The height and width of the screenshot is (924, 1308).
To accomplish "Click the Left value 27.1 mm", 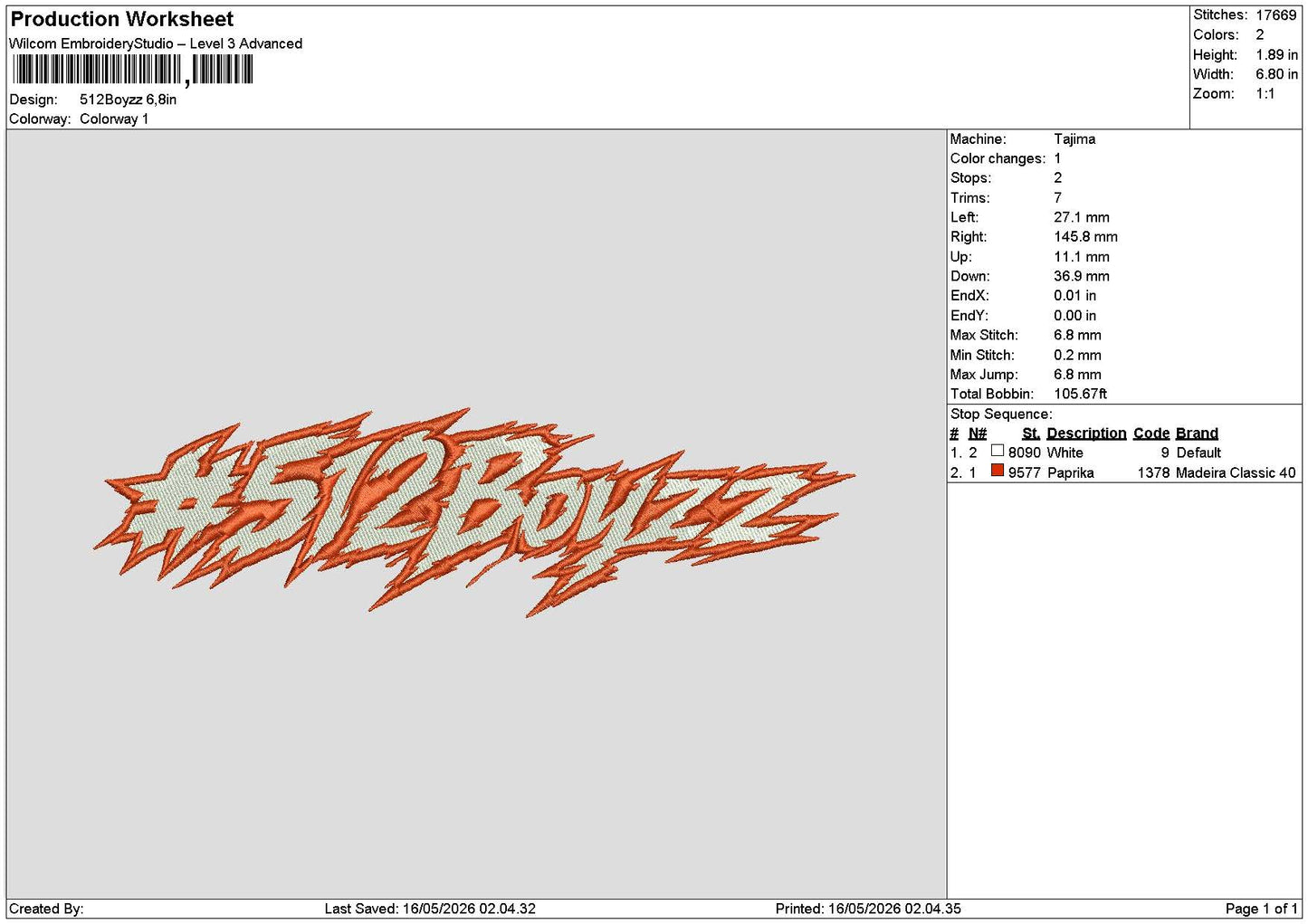I will (x=1082, y=217).
